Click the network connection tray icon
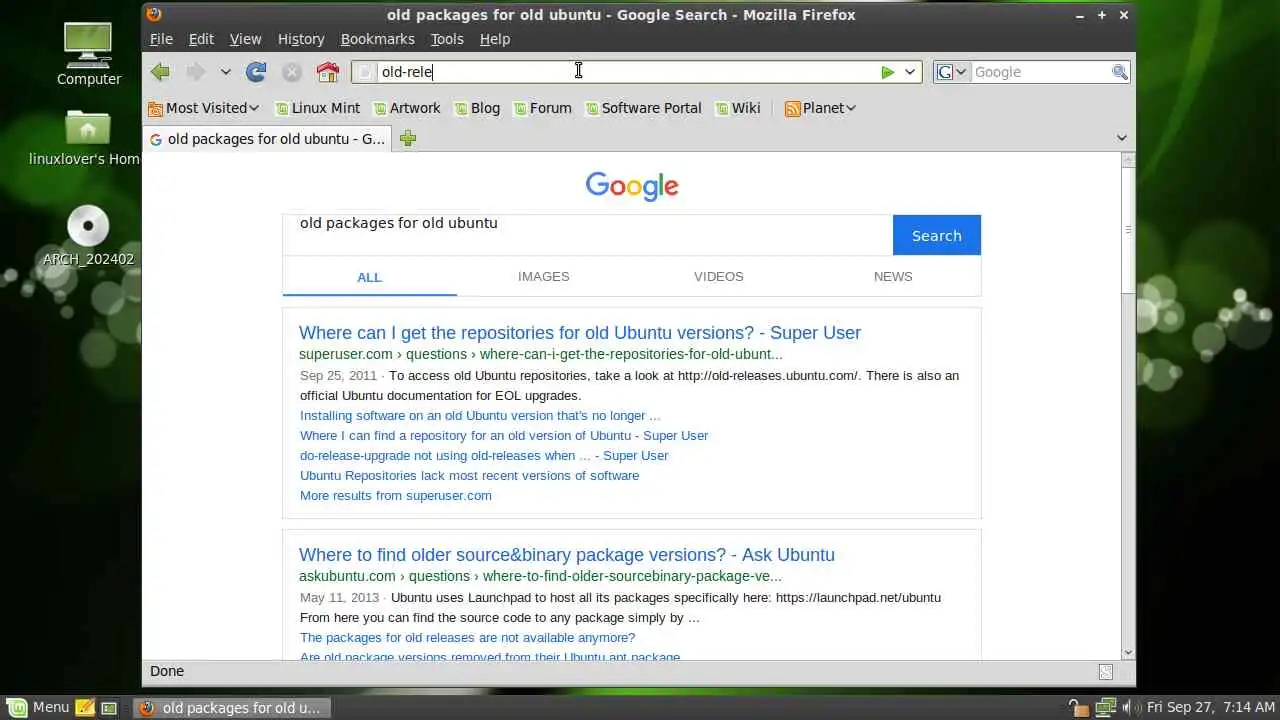The height and width of the screenshot is (720, 1280). 1105,707
